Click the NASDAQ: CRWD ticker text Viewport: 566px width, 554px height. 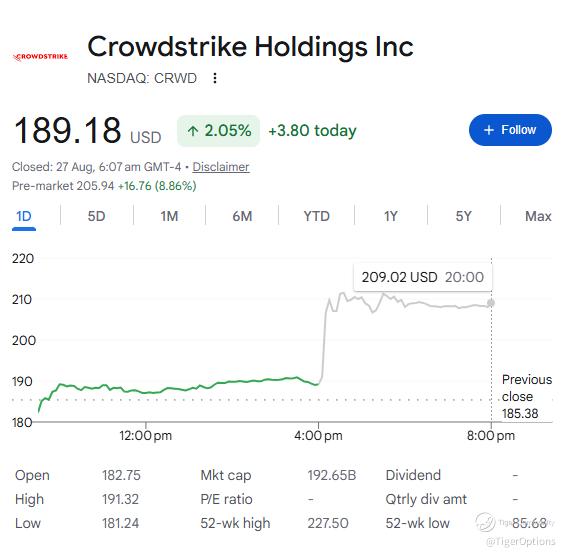[142, 78]
